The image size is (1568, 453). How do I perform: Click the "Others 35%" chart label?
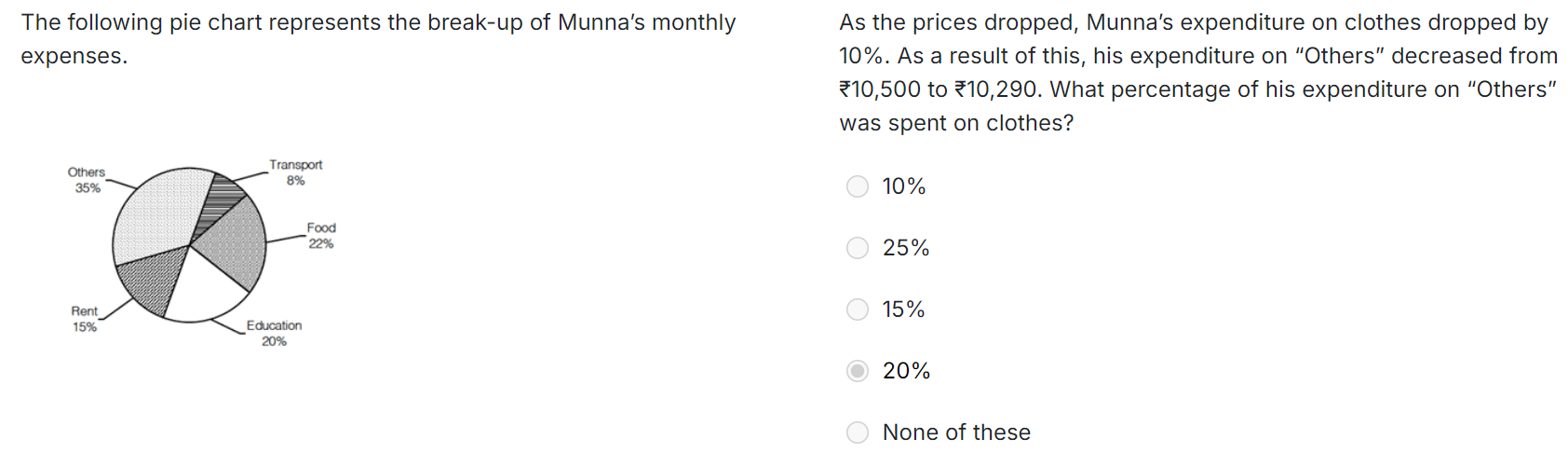pyautogui.click(x=87, y=180)
